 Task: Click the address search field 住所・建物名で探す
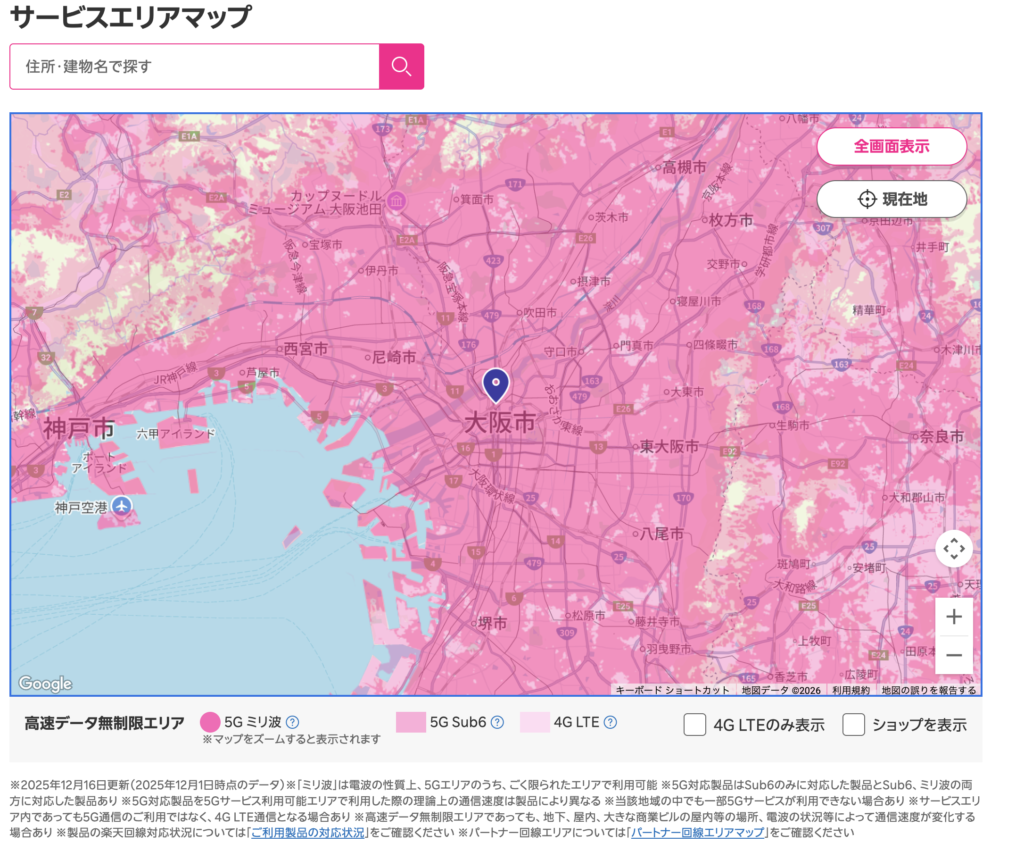[x=195, y=67]
